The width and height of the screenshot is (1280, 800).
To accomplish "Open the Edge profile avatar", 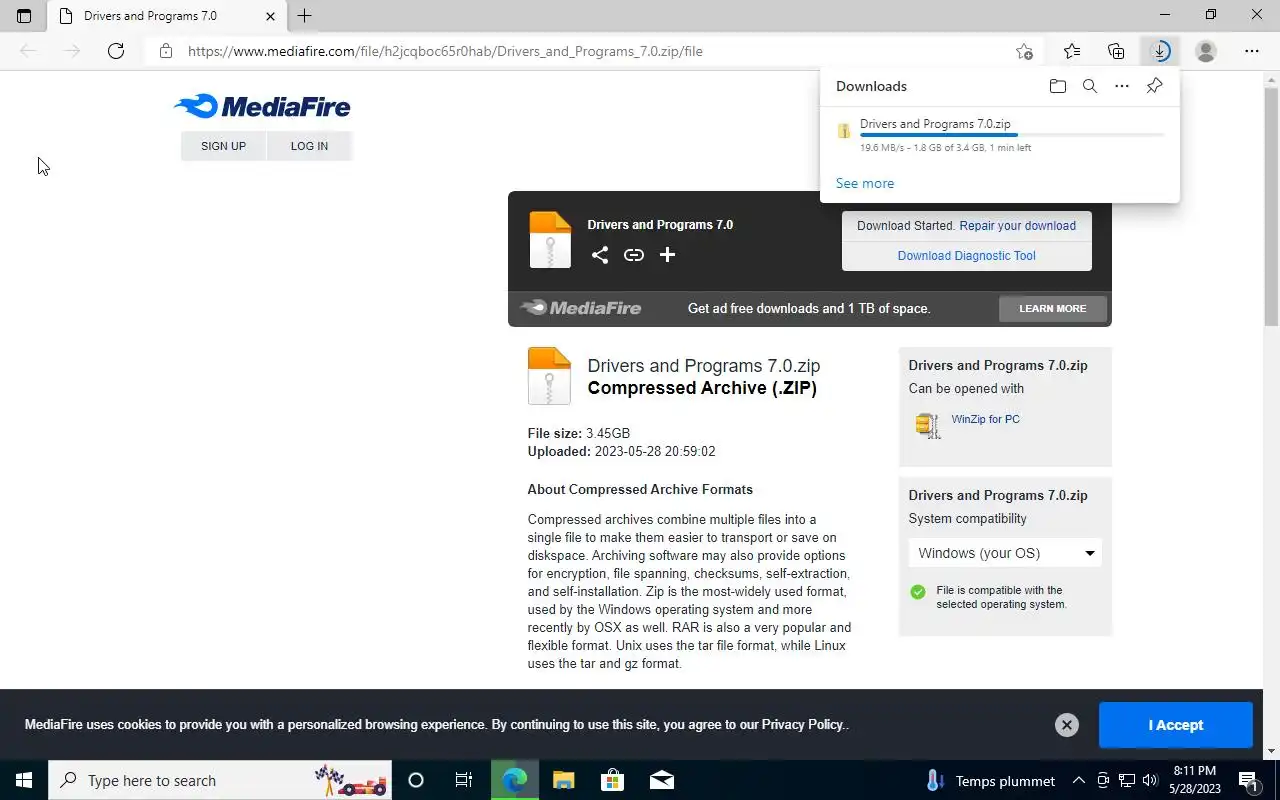I will point(1206,51).
